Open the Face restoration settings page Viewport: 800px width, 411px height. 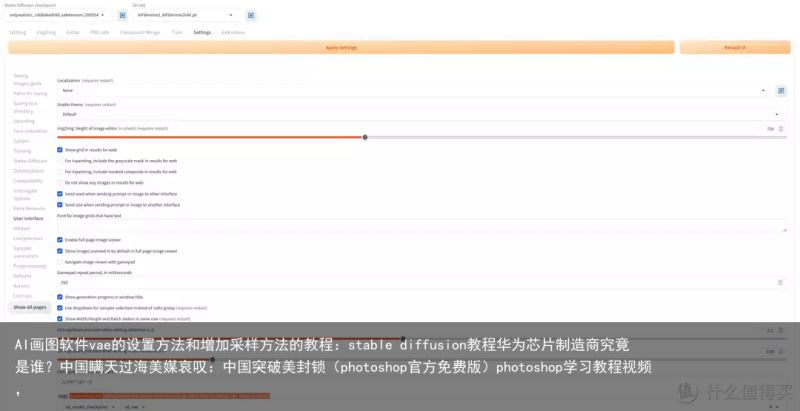(x=30, y=131)
